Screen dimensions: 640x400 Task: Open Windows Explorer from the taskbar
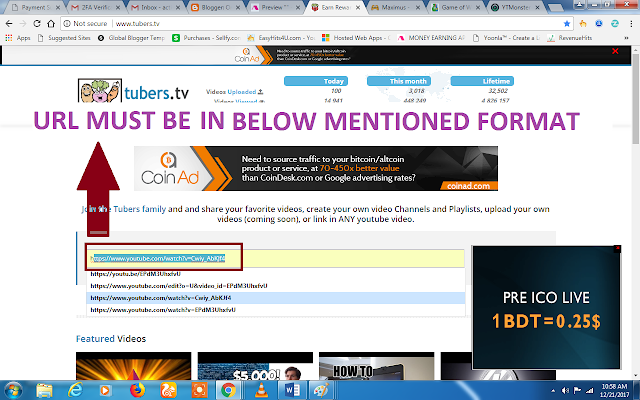click(x=44, y=391)
